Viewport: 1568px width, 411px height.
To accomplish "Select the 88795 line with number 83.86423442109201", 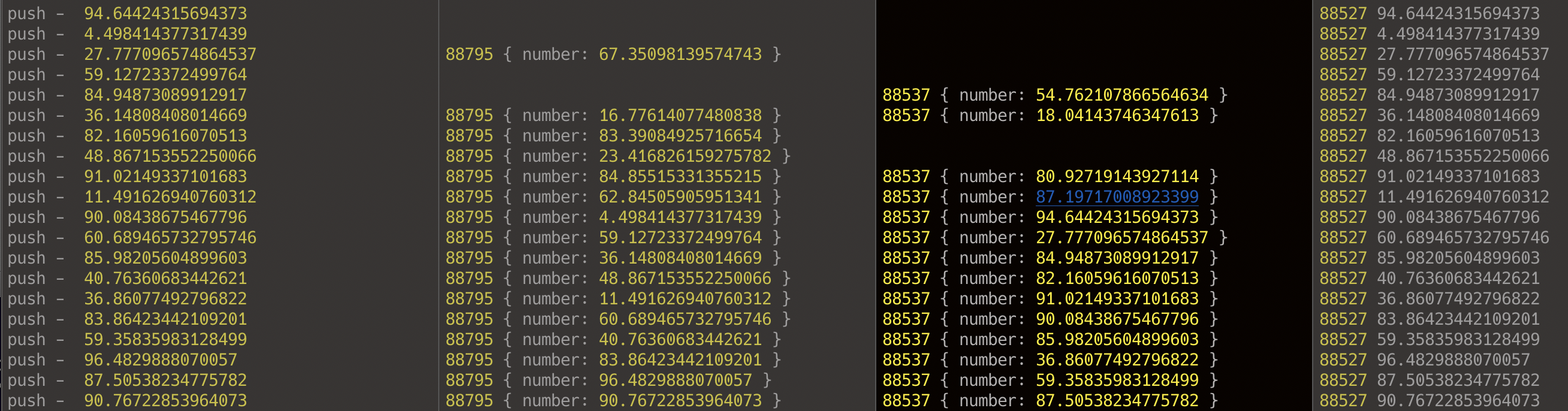I will click(614, 360).
